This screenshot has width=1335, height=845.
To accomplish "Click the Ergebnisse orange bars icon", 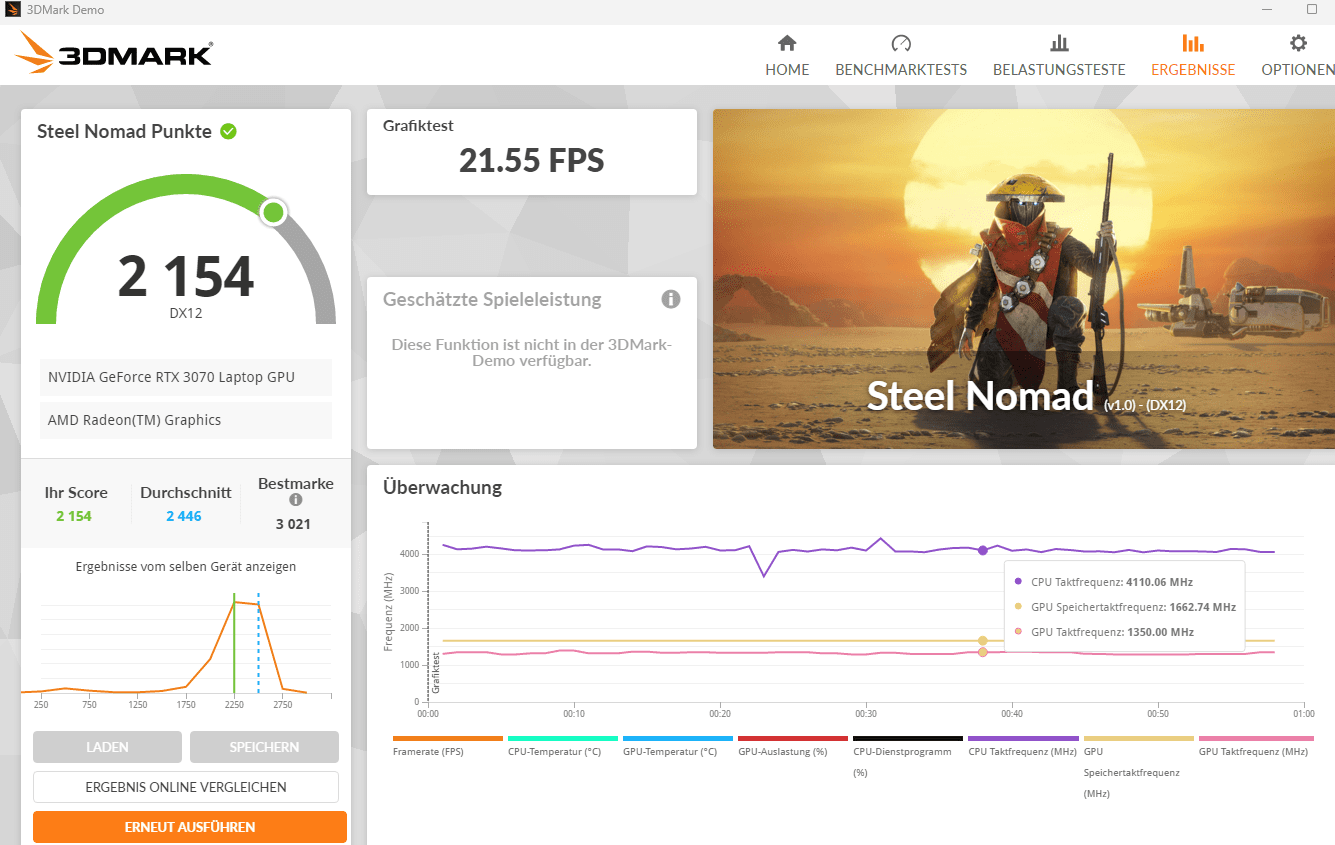I will (1193, 43).
